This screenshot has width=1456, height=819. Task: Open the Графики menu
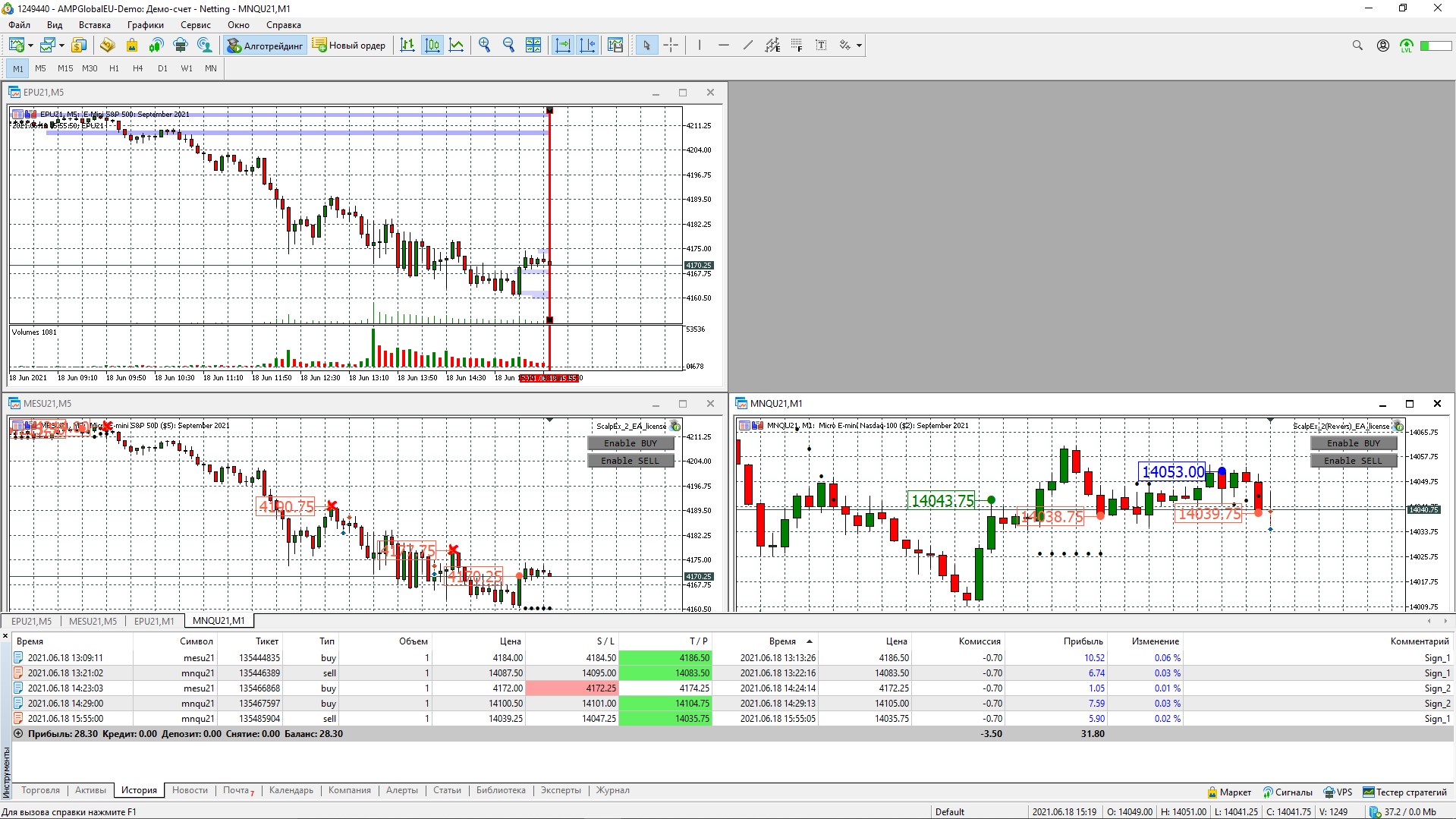point(146,25)
